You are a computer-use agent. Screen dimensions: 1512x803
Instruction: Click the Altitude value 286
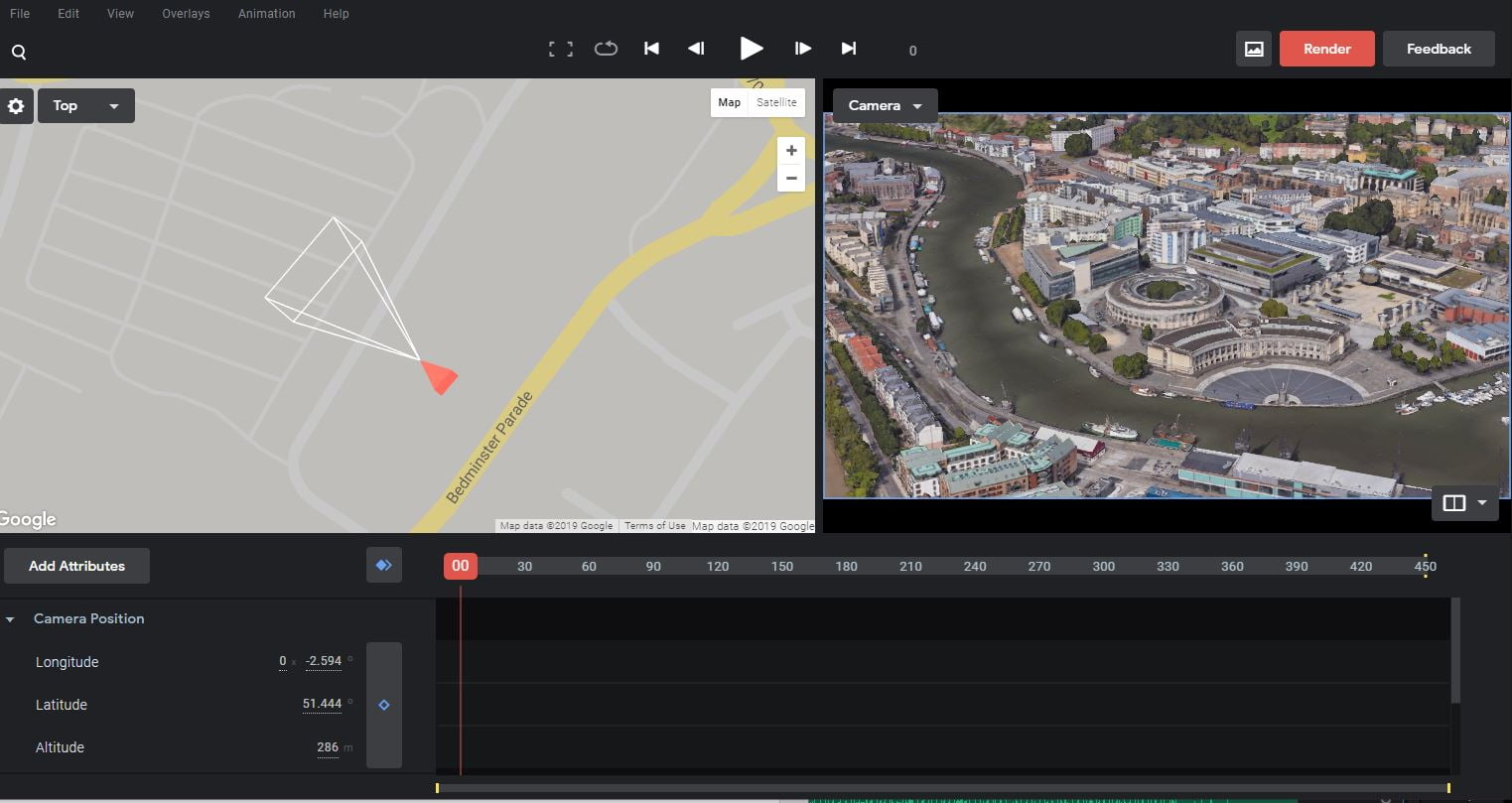pos(328,746)
